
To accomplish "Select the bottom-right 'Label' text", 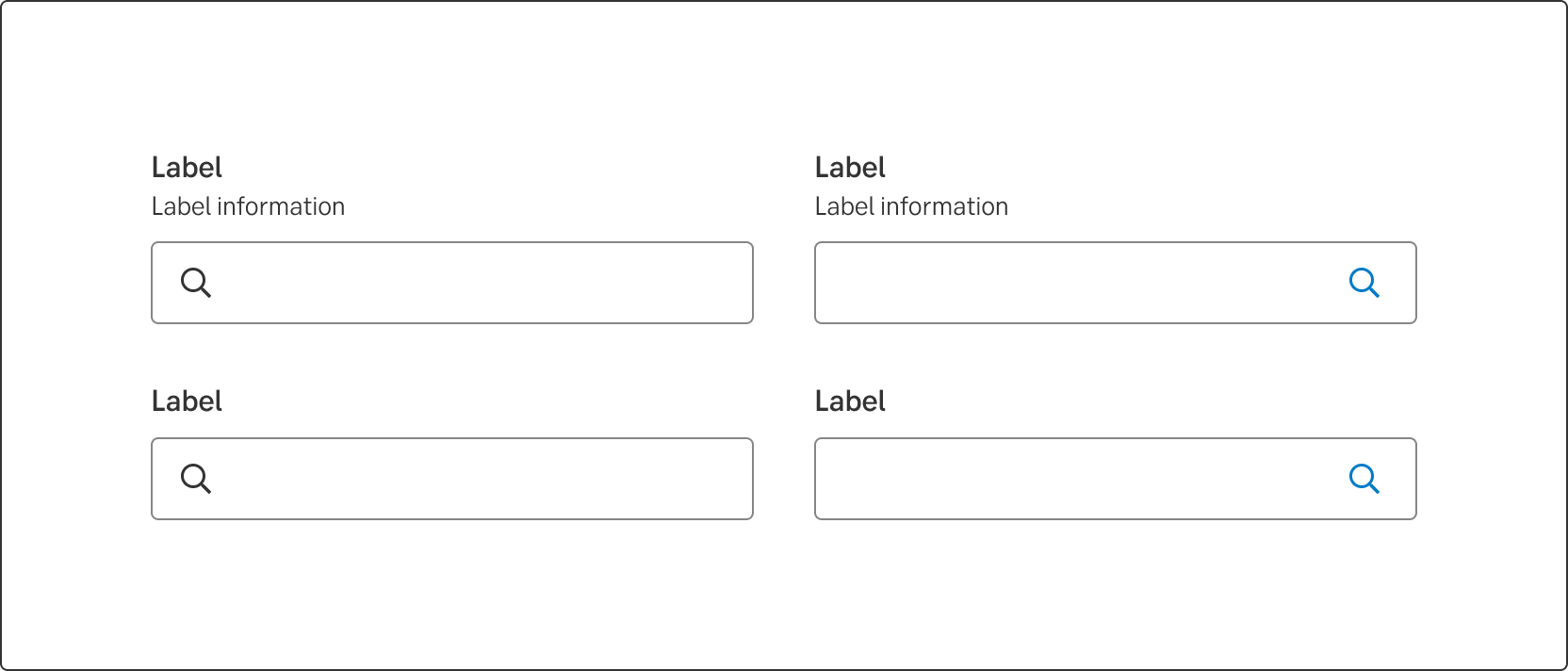I will [x=850, y=401].
